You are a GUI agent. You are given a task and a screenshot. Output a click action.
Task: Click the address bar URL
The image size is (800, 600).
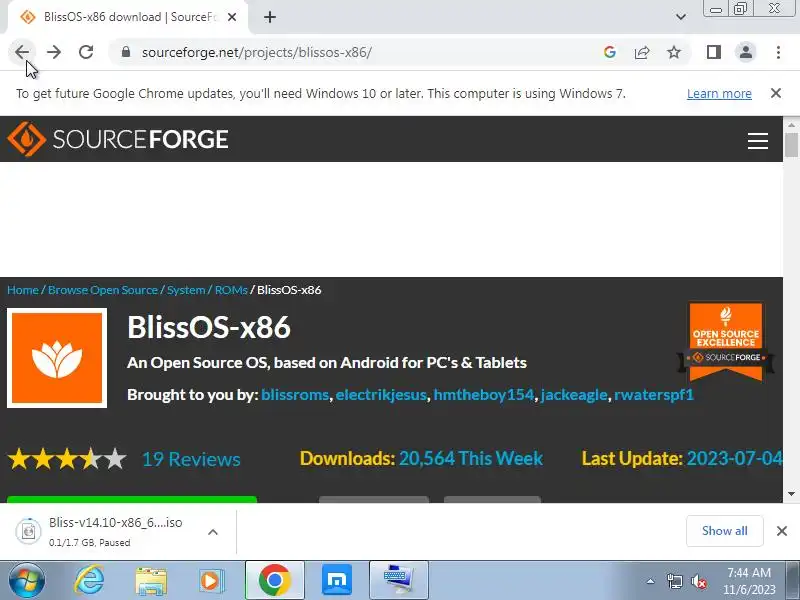coord(257,52)
